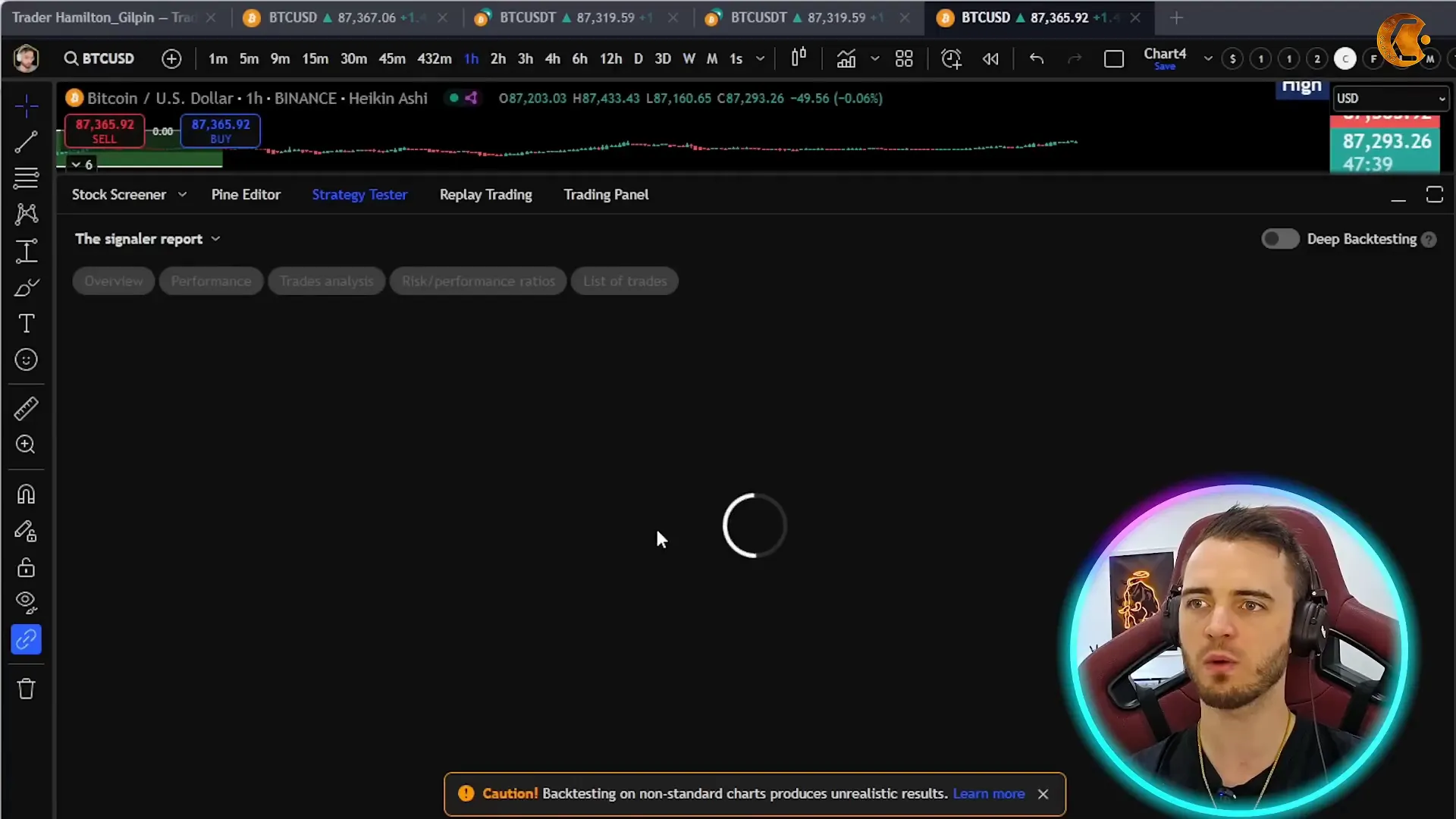Select the zoom in tool

27,444
